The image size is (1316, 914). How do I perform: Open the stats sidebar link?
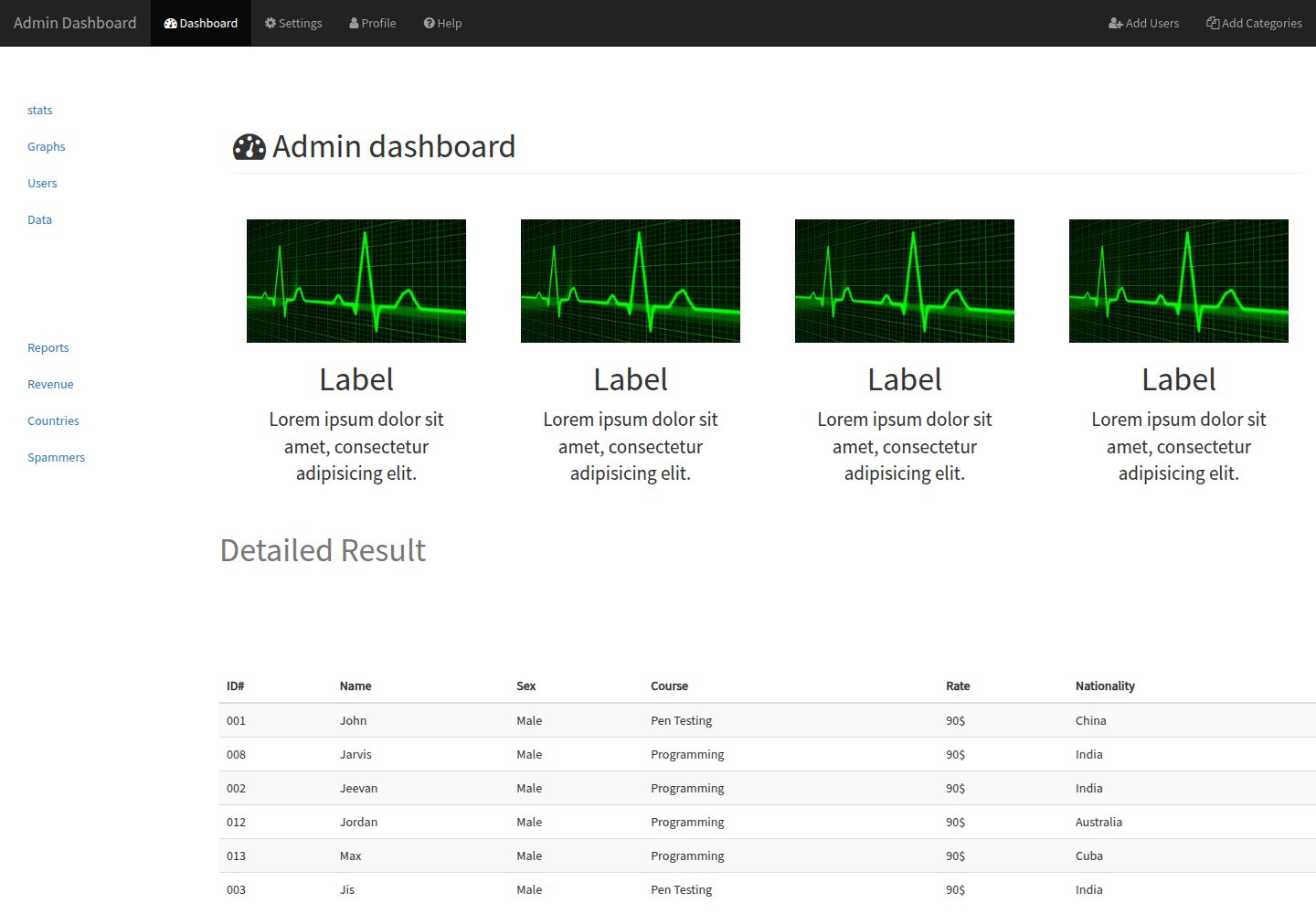[40, 110]
